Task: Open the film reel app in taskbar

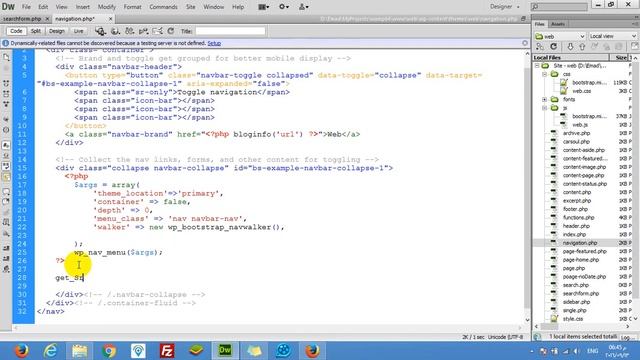Action: pyautogui.click(x=283, y=351)
